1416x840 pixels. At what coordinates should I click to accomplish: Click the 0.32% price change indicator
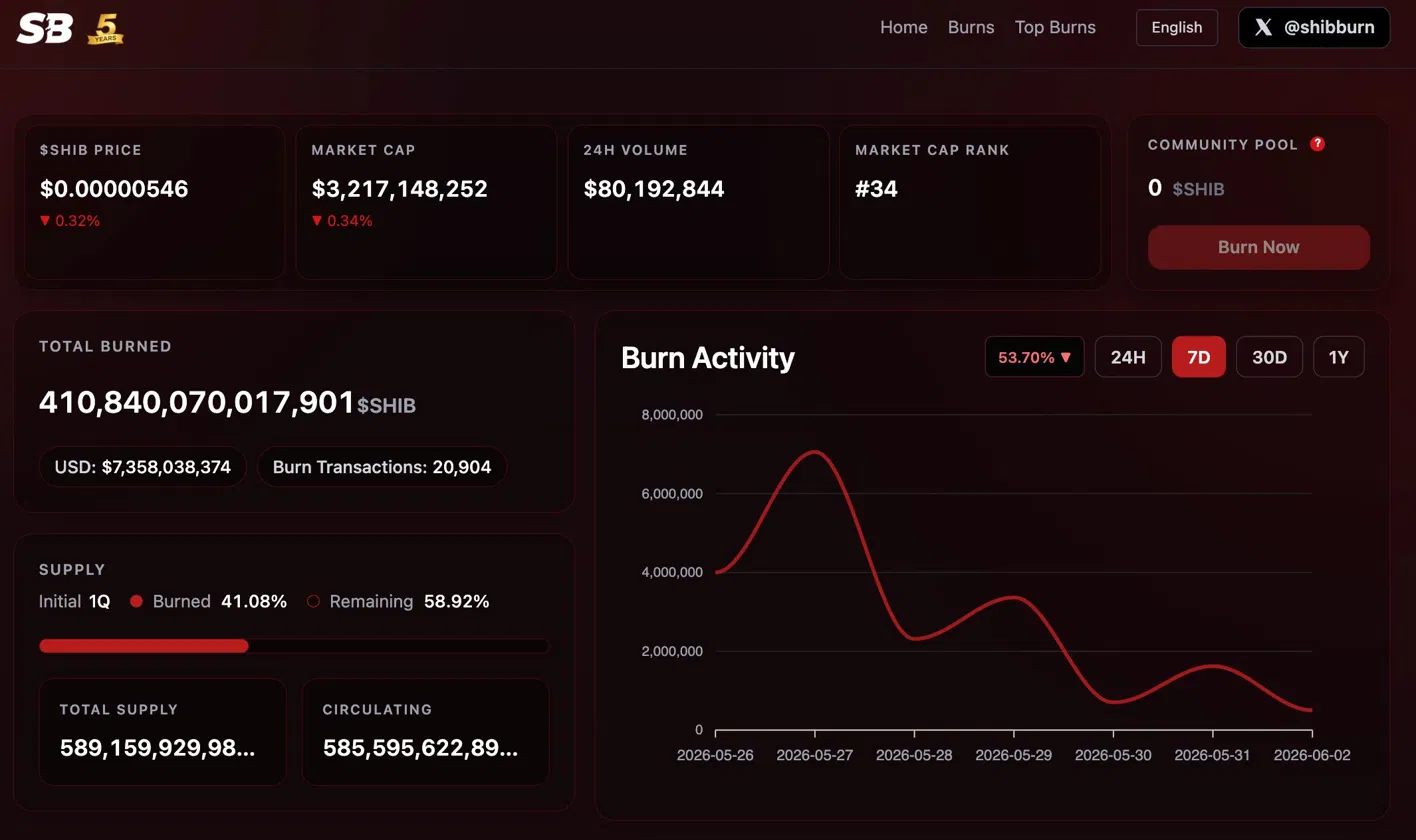point(70,221)
